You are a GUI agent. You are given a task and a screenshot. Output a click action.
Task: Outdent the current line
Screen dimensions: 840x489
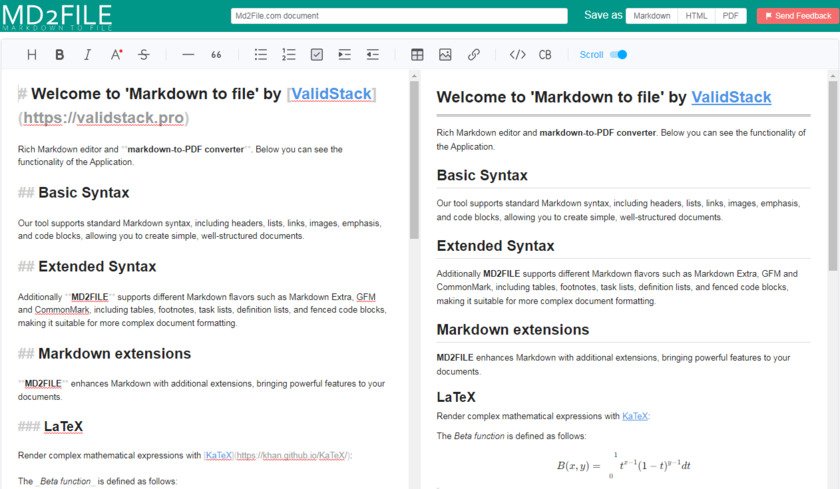tap(372, 55)
